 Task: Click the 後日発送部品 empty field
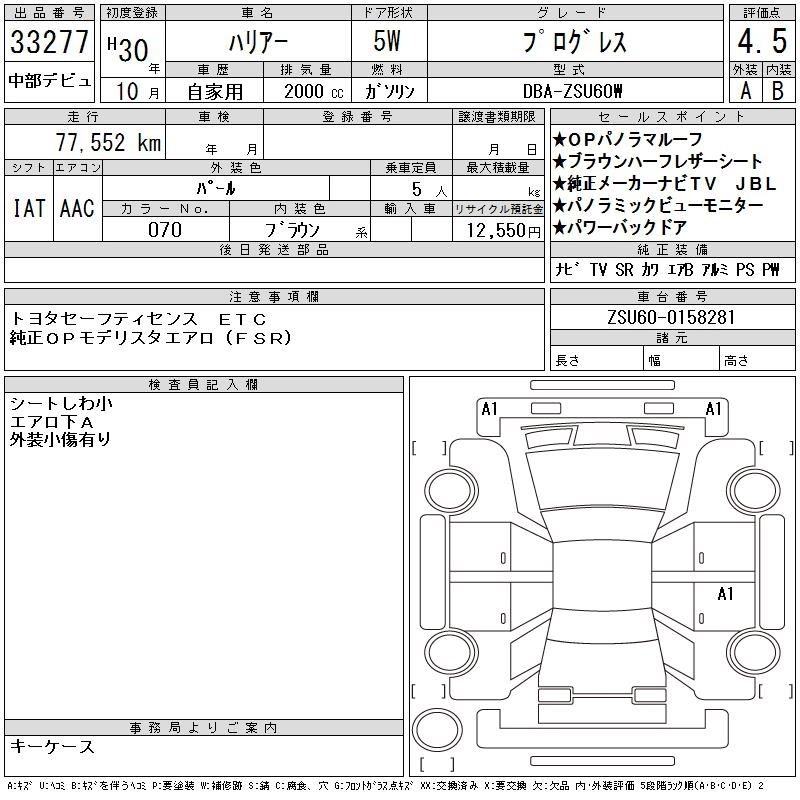[x=274, y=269]
